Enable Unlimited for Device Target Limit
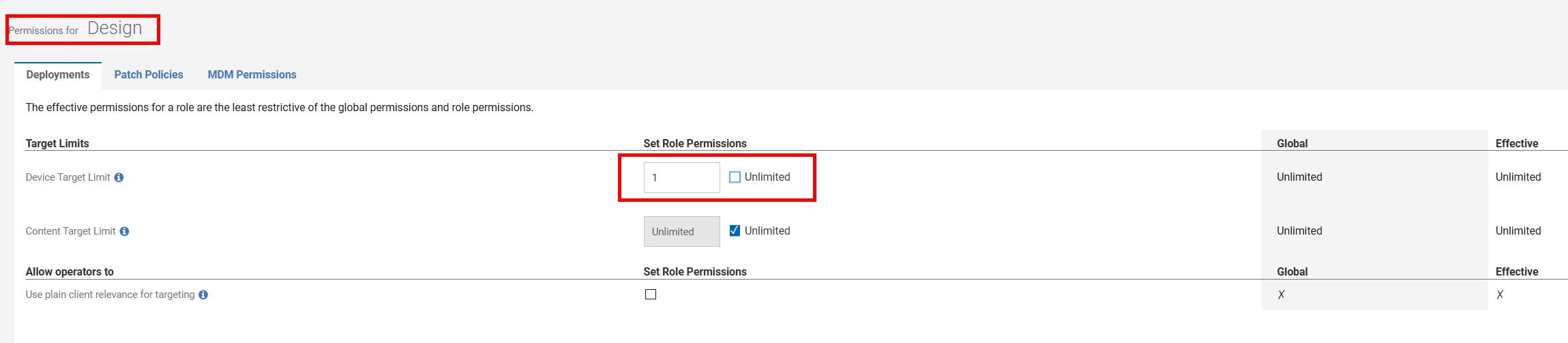Image resolution: width=1568 pixels, height=343 pixels. point(735,177)
